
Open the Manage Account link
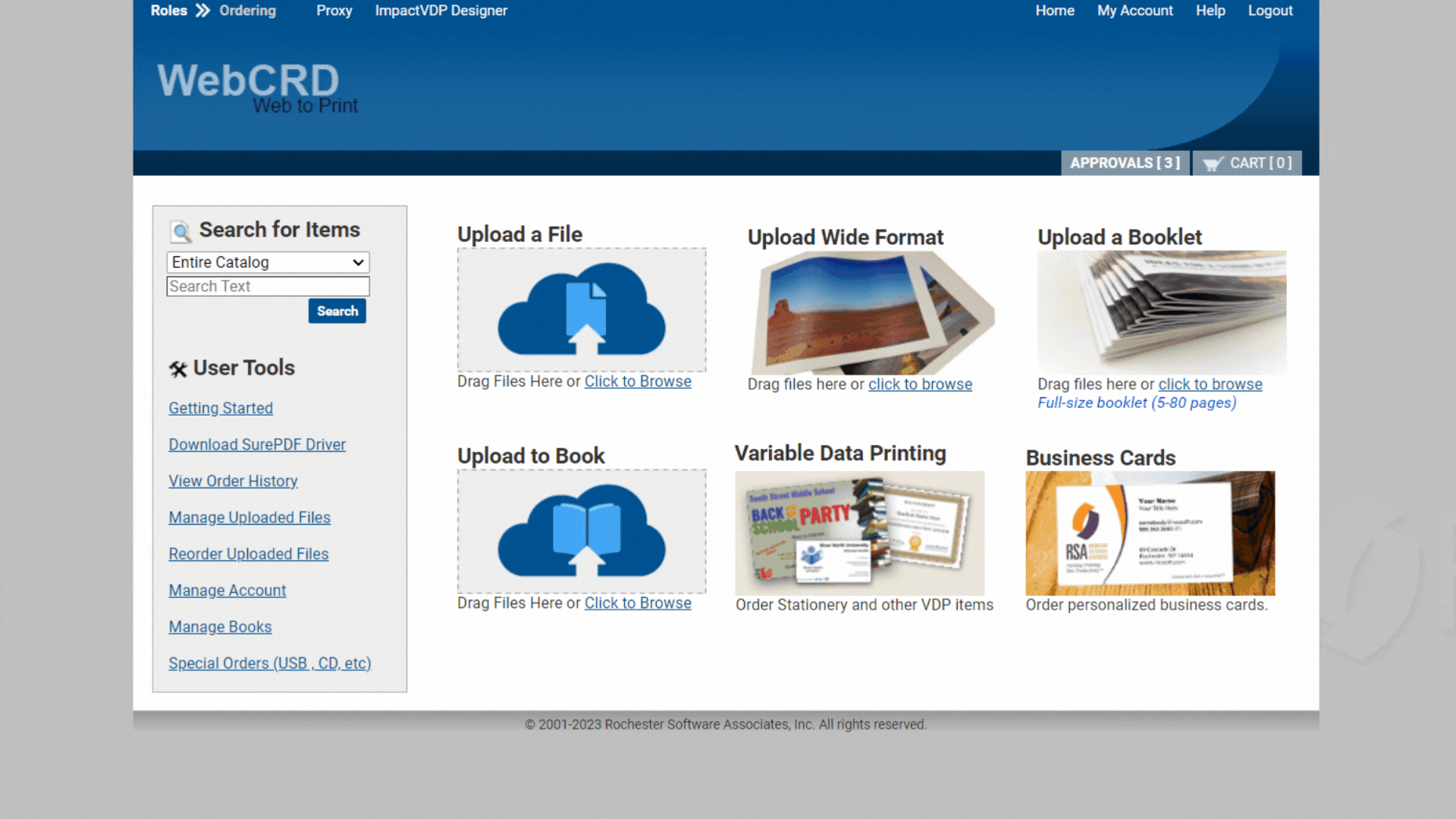click(x=227, y=590)
